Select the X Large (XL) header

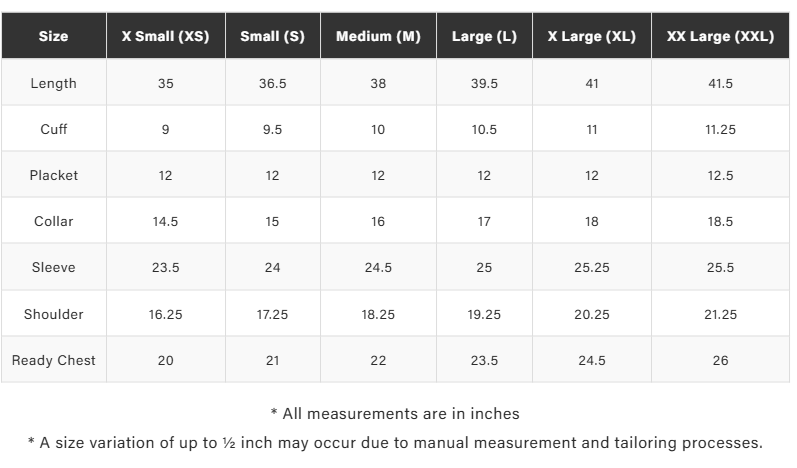(x=591, y=36)
